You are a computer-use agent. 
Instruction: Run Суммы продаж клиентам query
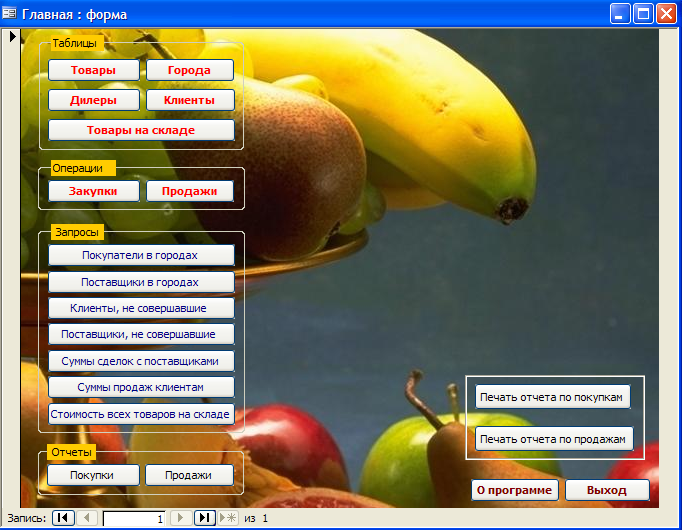pos(141,387)
